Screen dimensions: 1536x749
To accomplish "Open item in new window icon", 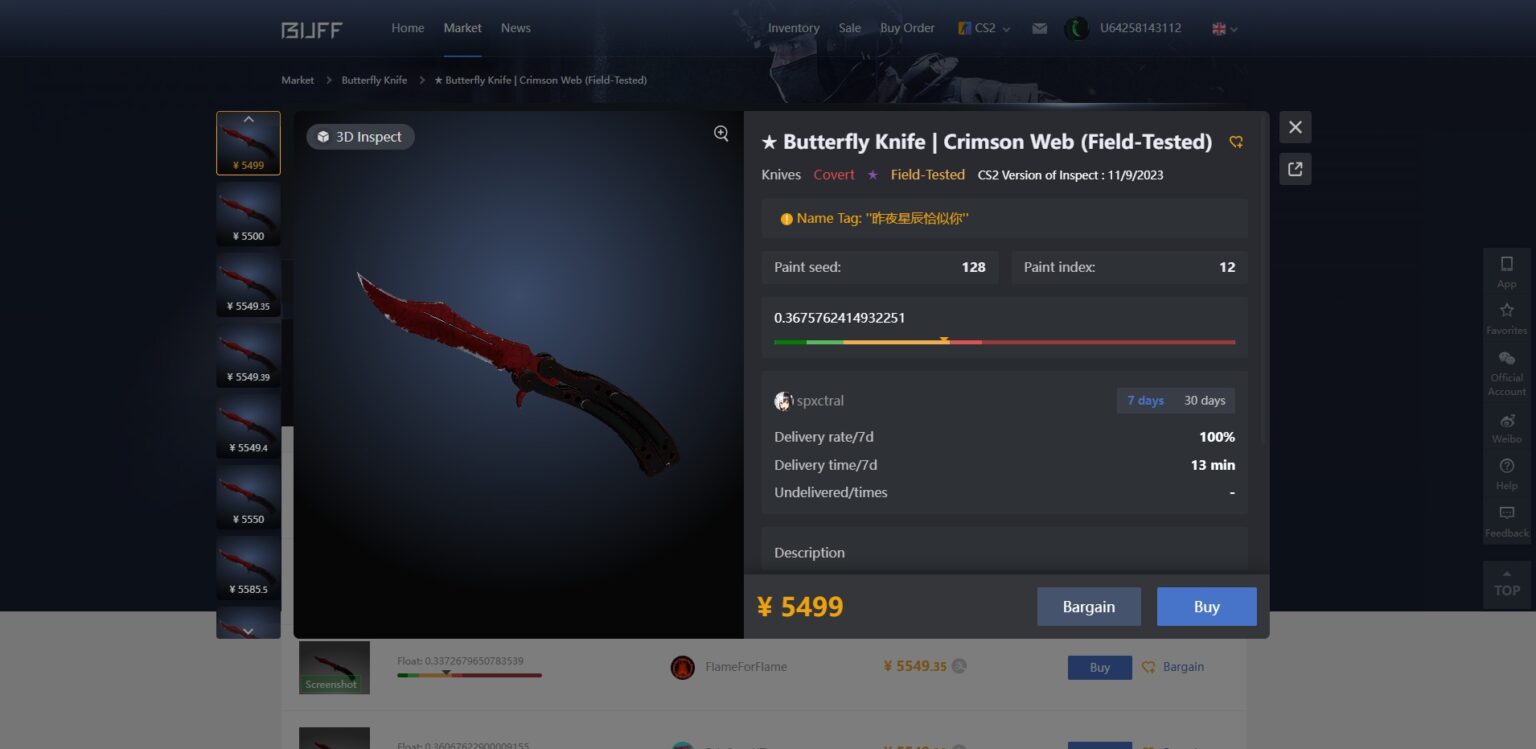I will point(1295,169).
